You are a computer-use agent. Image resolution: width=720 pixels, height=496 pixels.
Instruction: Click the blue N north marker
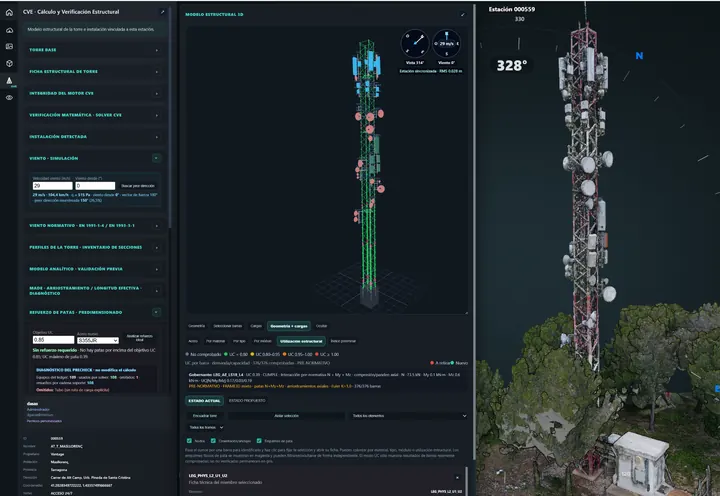coord(639,56)
